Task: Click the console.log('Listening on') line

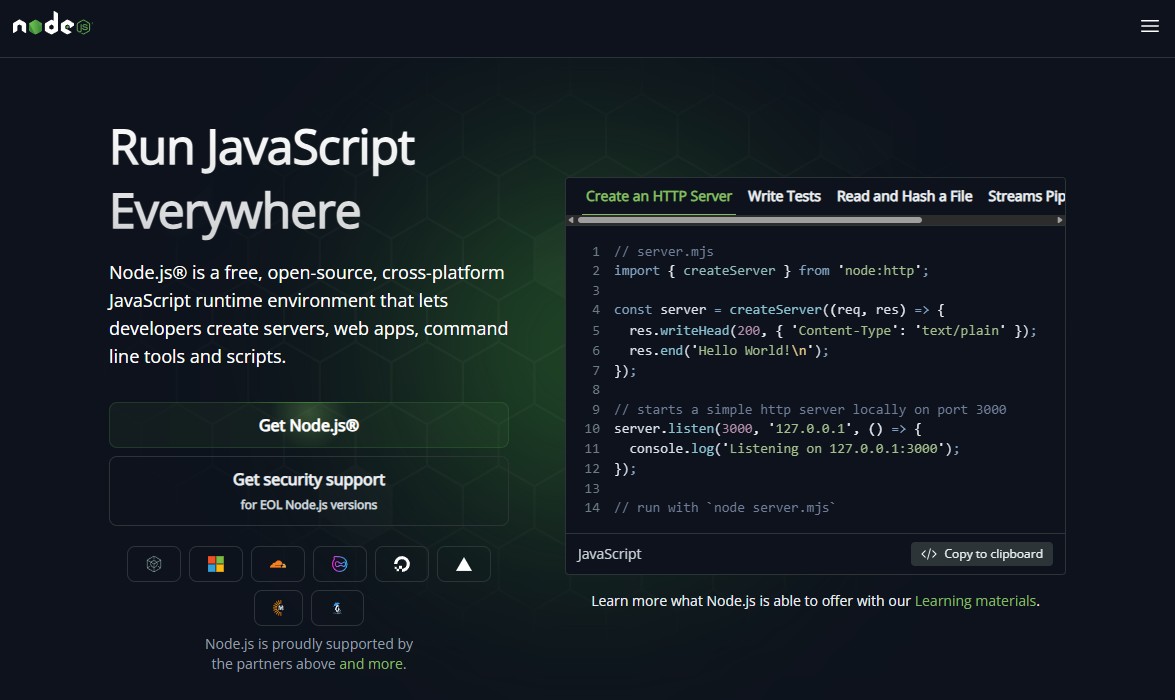Action: (794, 449)
